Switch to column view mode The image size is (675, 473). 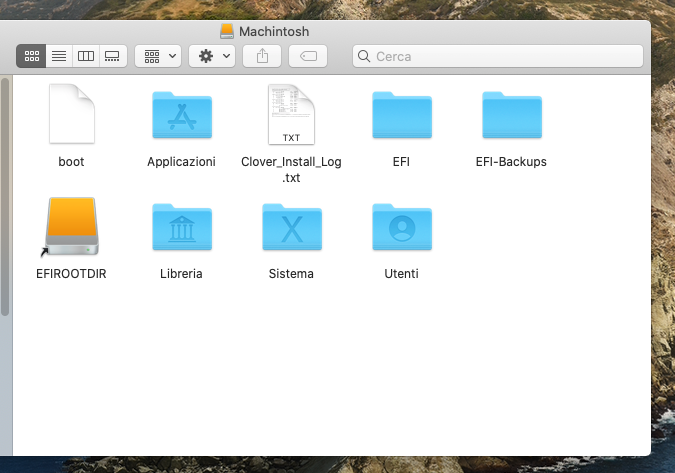(86, 56)
